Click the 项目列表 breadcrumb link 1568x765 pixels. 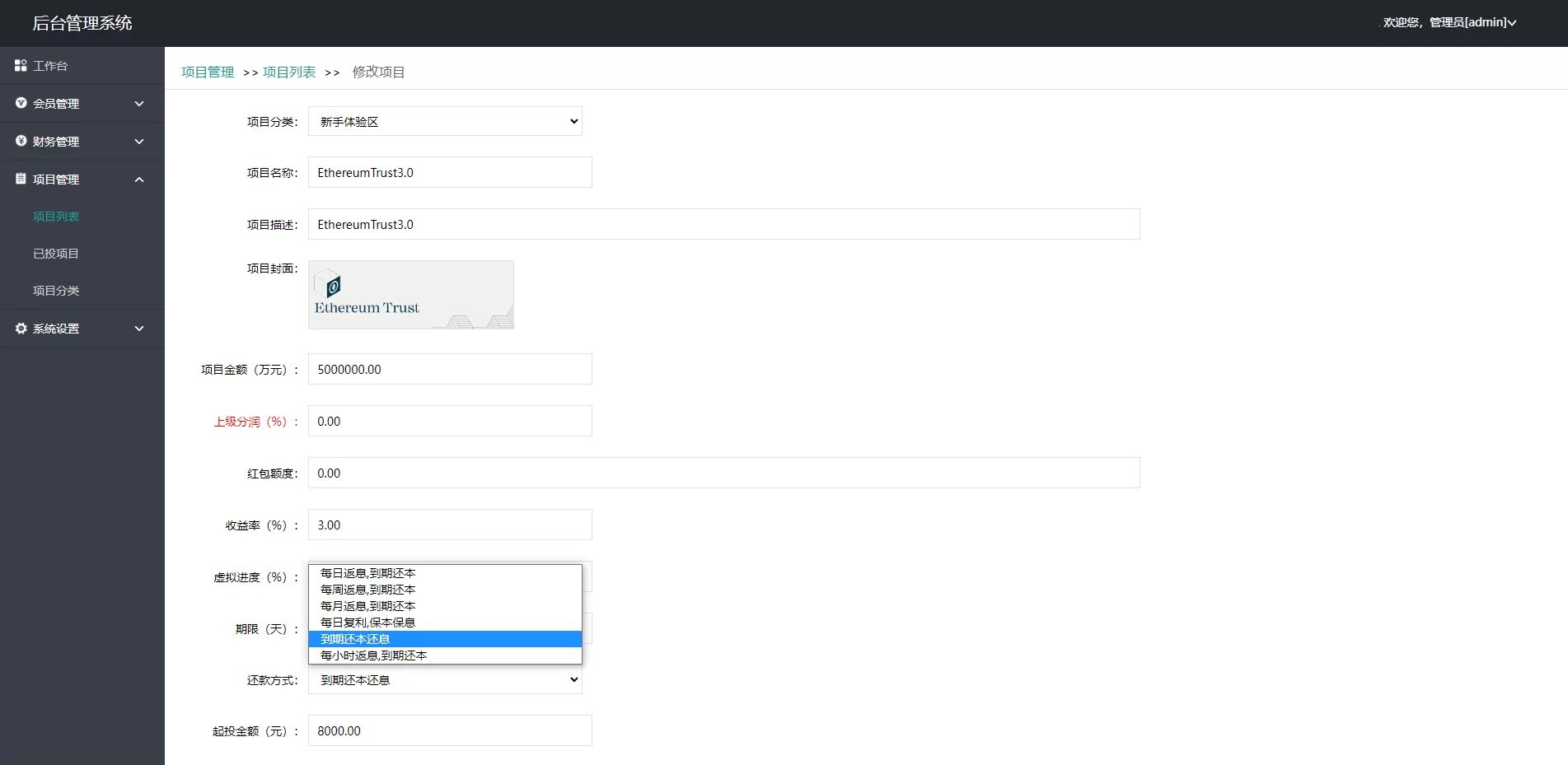coord(289,72)
